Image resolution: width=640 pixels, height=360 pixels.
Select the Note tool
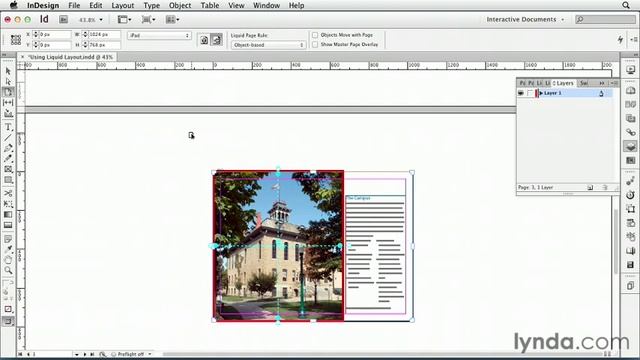(x=8, y=239)
